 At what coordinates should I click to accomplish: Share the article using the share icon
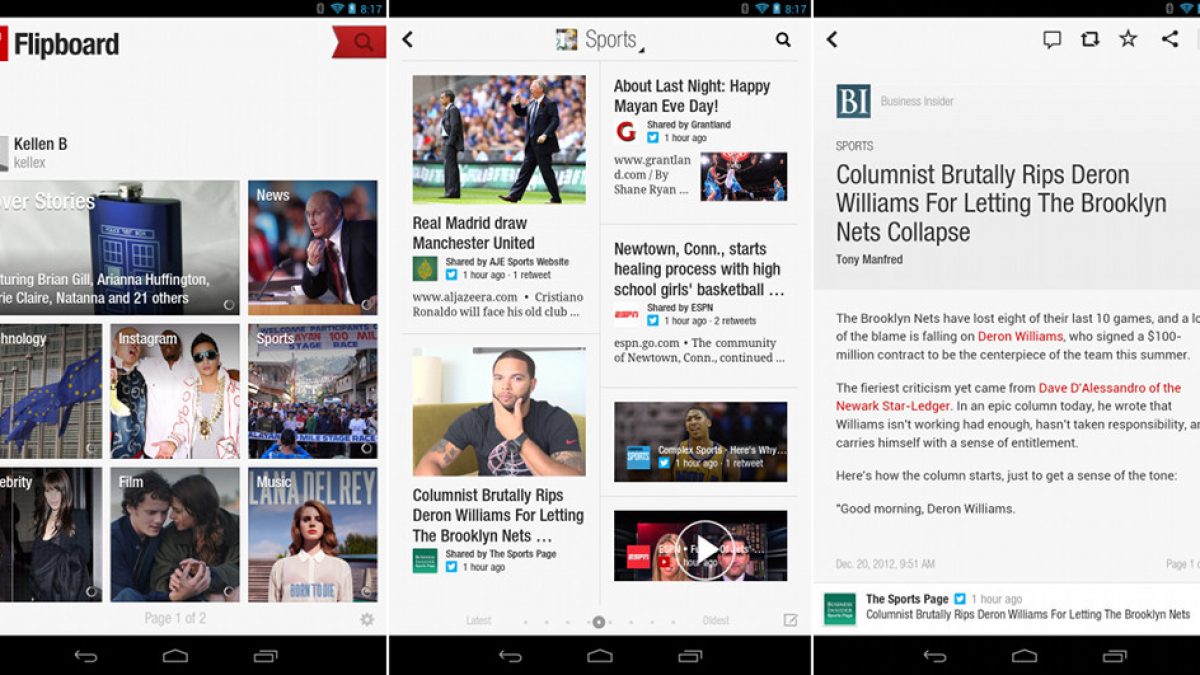[1169, 39]
